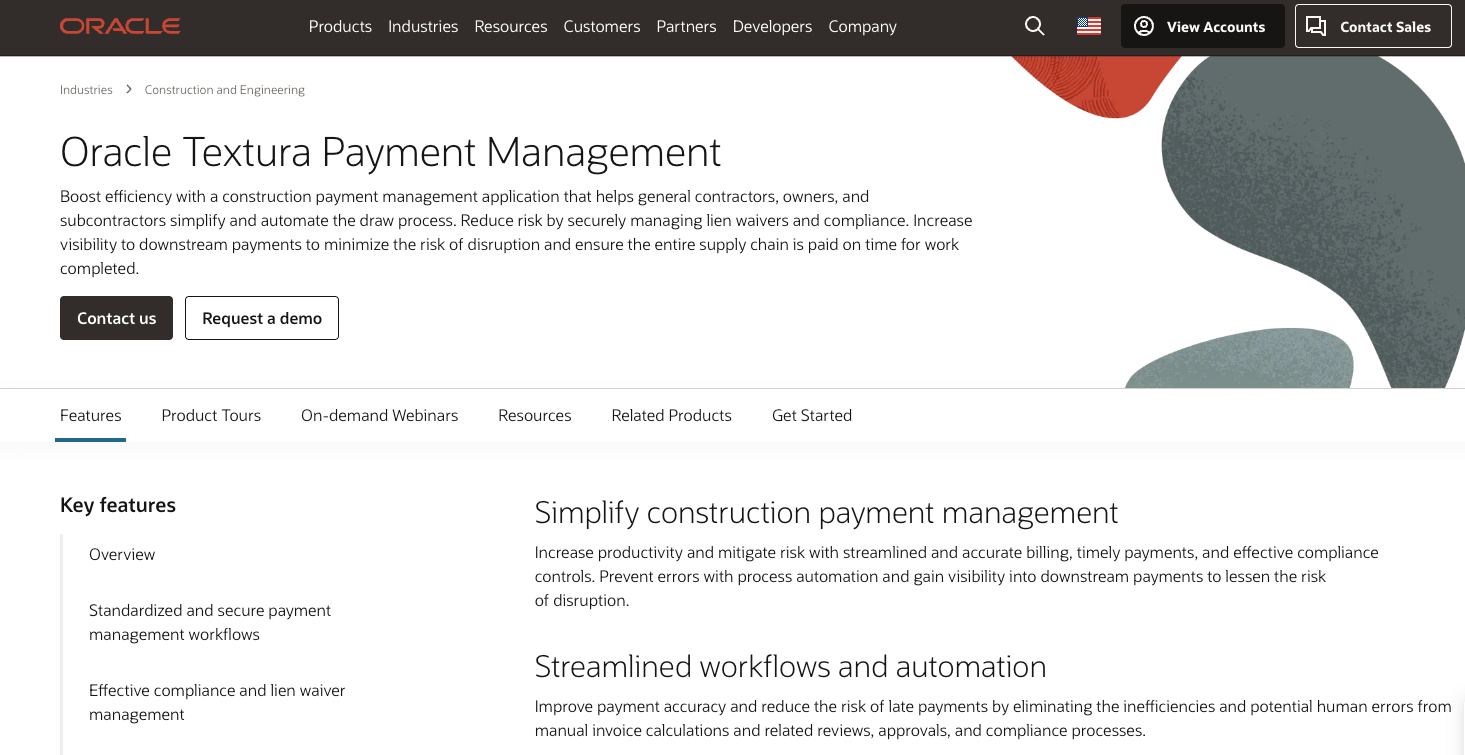1465x755 pixels.
Task: Click the Request a demo button
Action: pos(262,318)
